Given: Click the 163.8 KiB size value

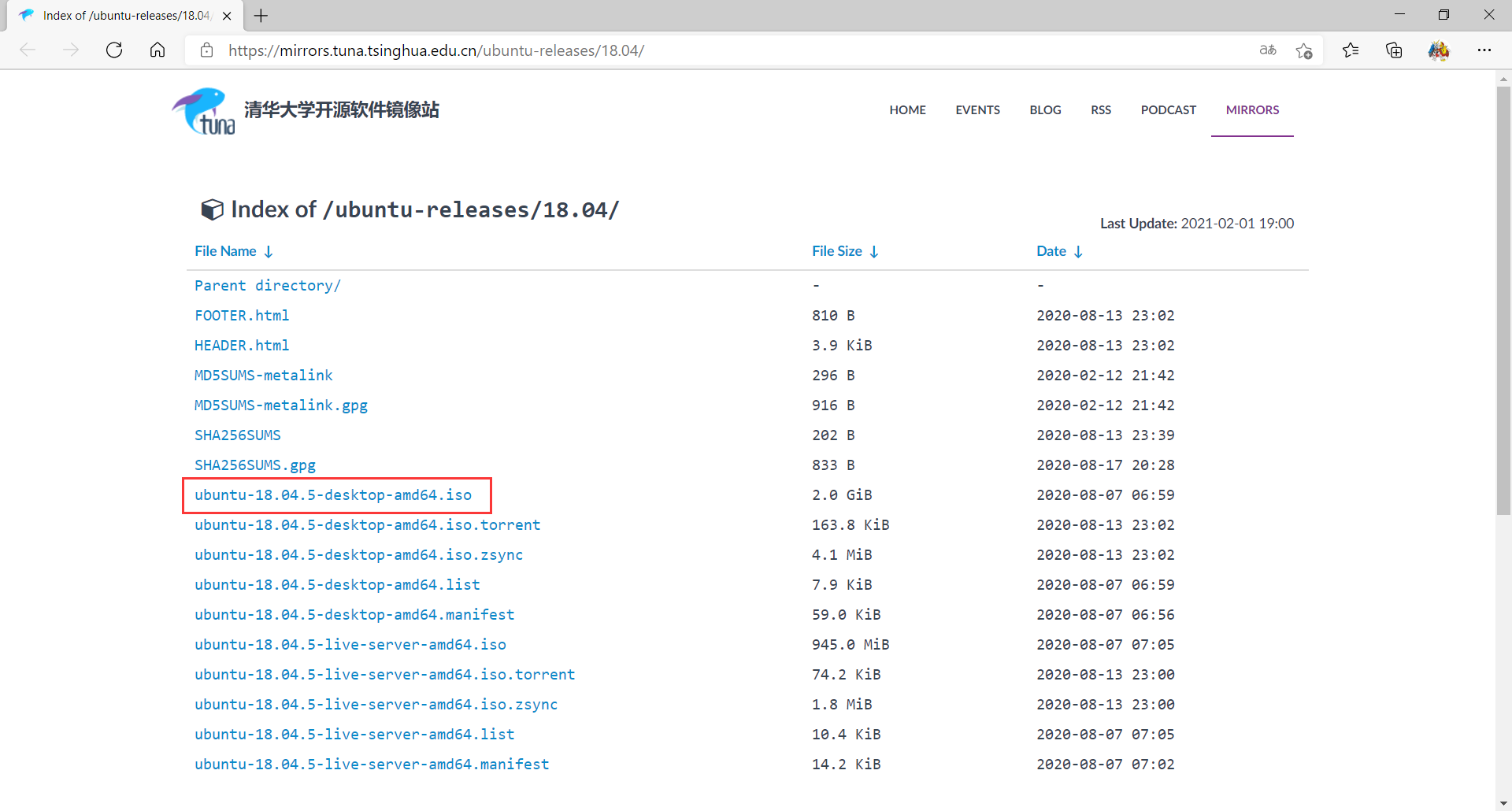Looking at the screenshot, I should coord(850,525).
